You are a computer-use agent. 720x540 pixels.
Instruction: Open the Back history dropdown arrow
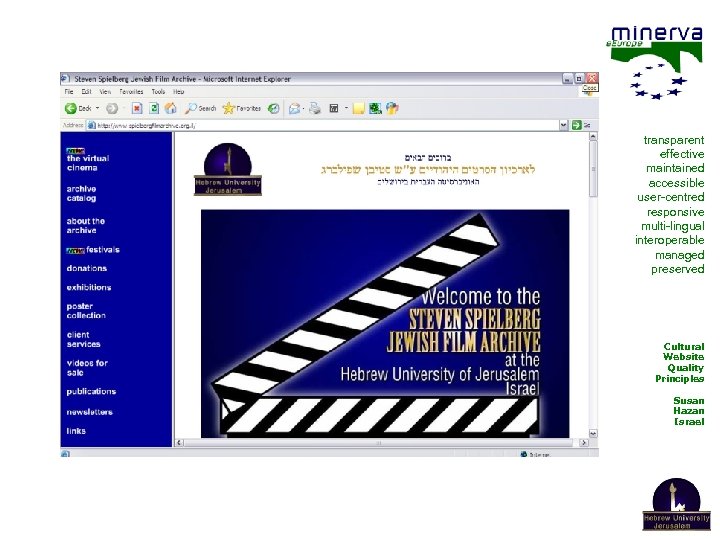pyautogui.click(x=98, y=108)
